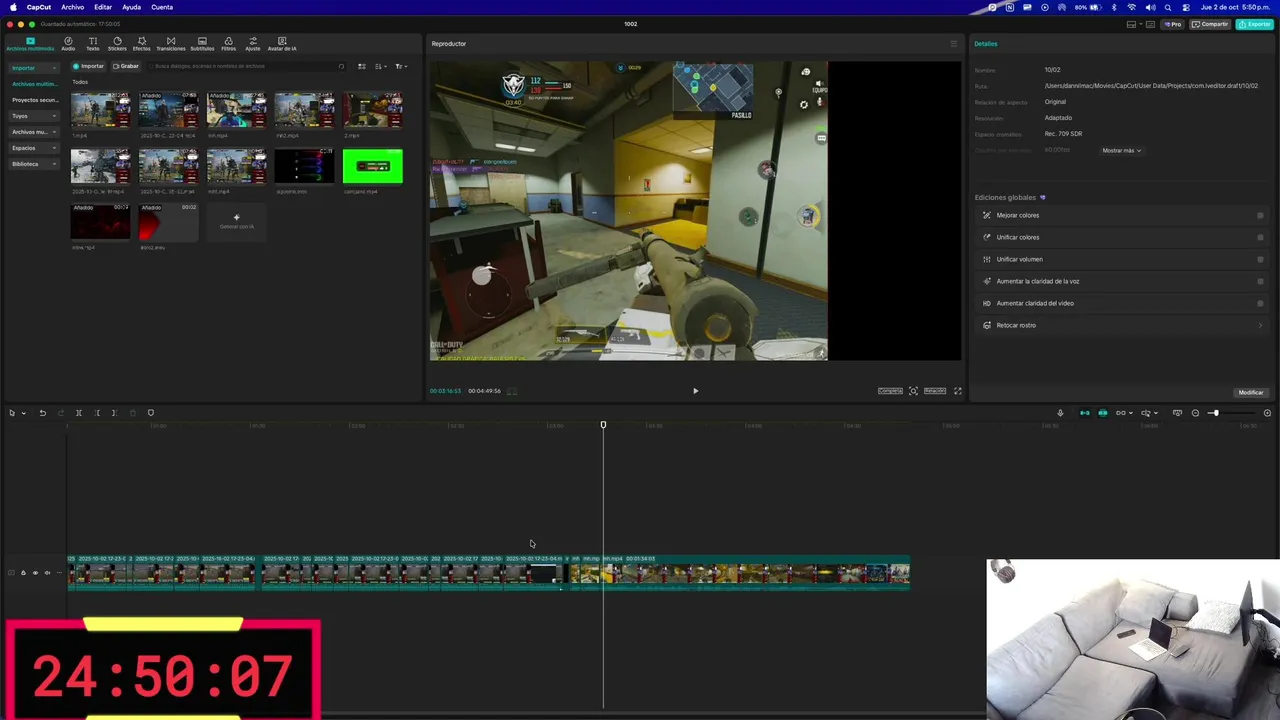This screenshot has height=720, width=1280.
Task: Toggle auto snapping in timeline toolbar
Action: tap(1103, 413)
